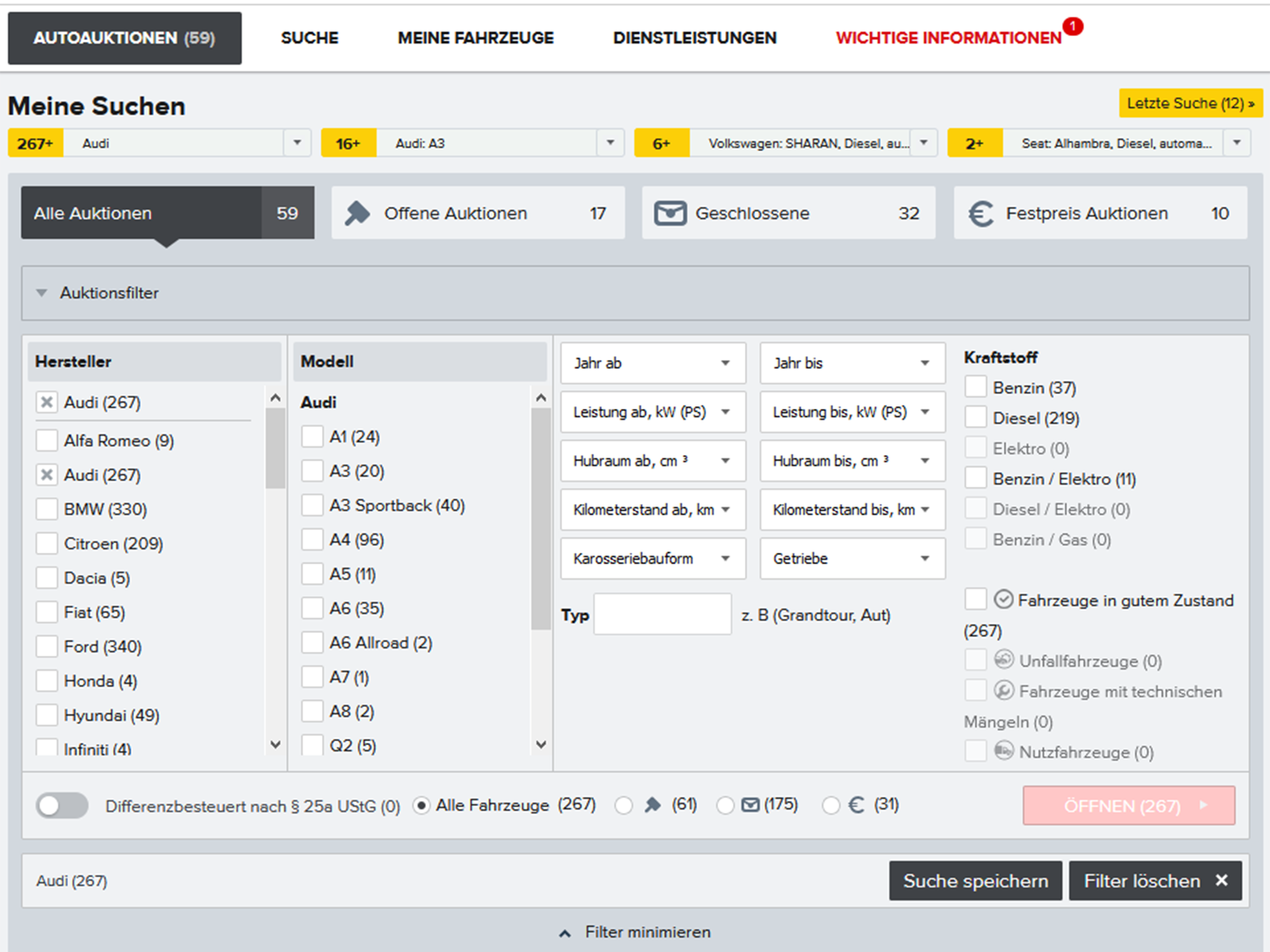Open the Jahr ab dropdown
The image size is (1270, 952).
(x=653, y=363)
